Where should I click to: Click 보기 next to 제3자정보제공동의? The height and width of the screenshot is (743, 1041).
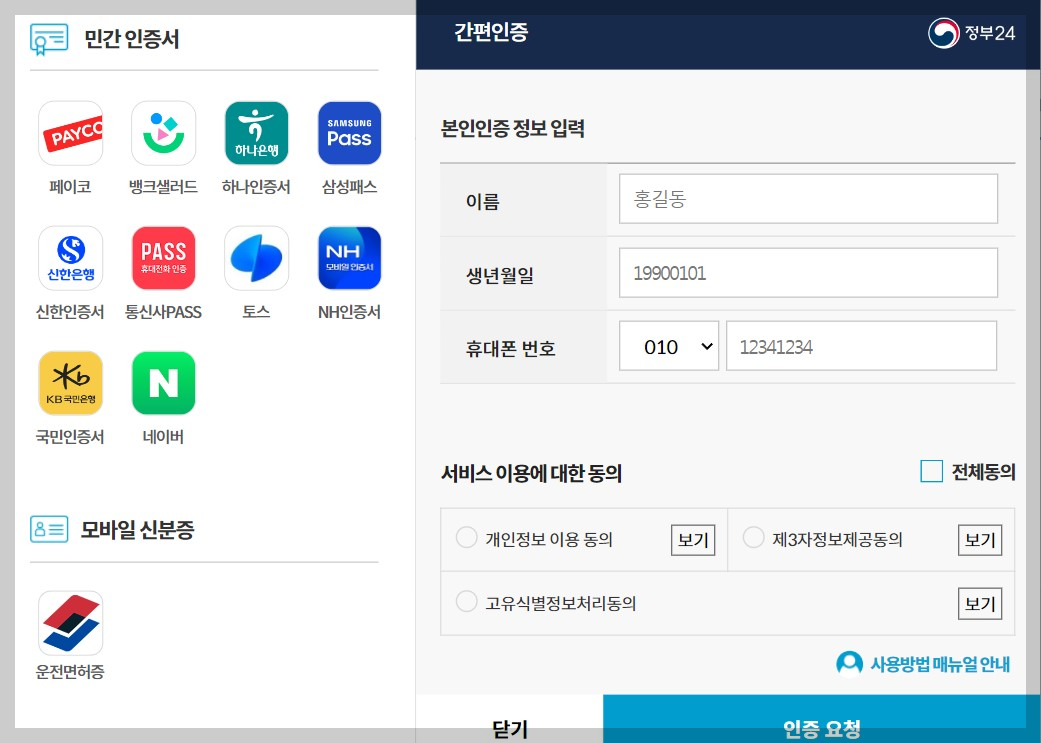pos(980,540)
